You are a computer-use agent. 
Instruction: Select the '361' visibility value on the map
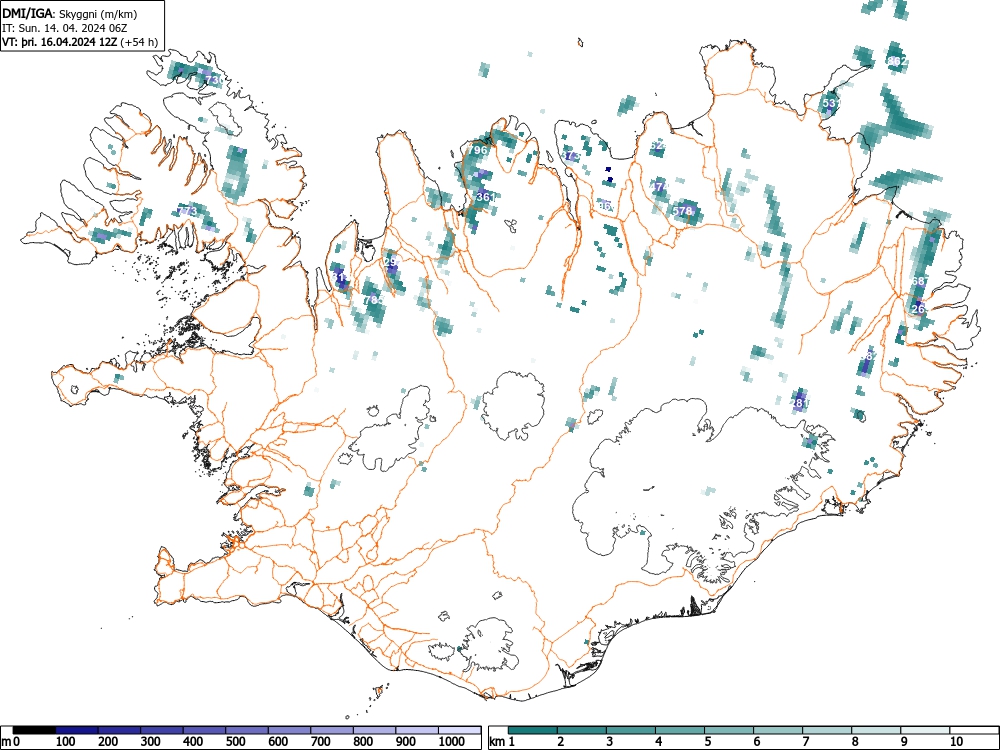485,197
